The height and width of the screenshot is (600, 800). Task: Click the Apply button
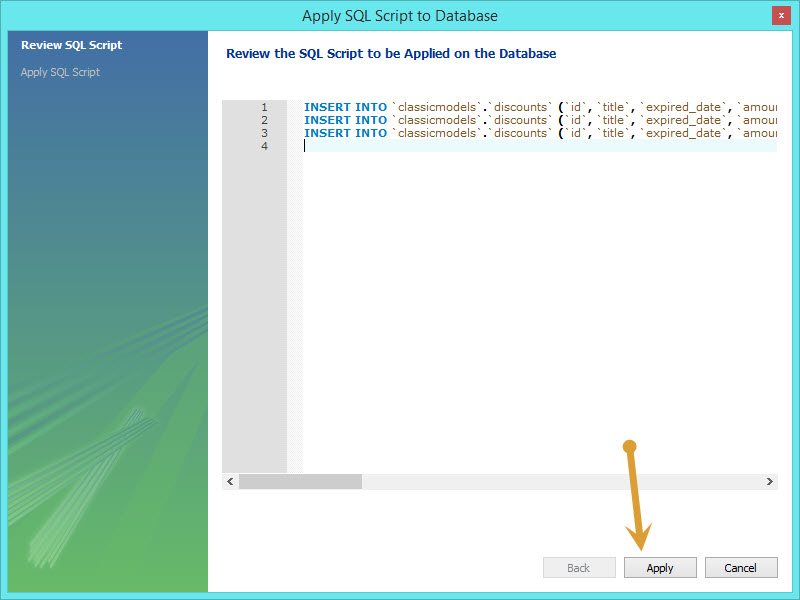tap(660, 567)
